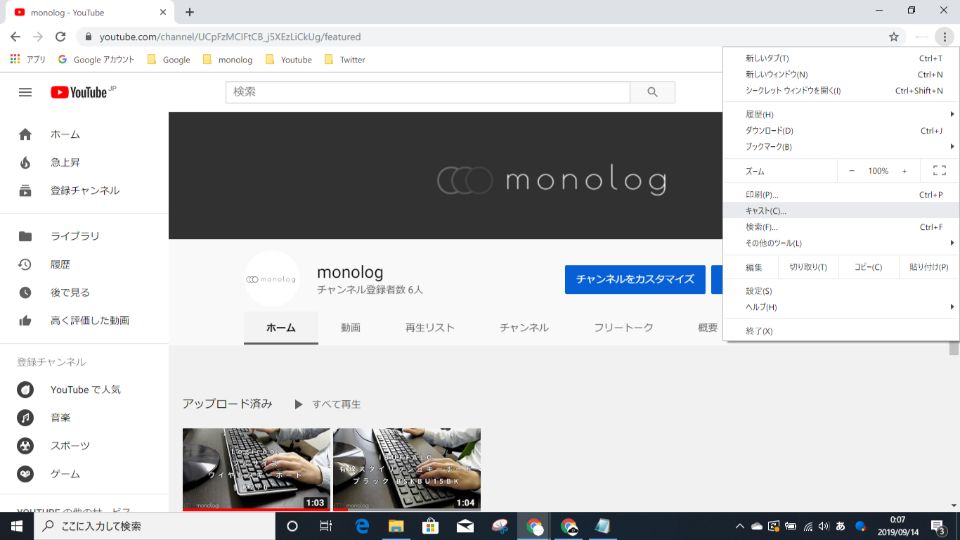Open an incognito window (シークレット ウィンドウ)
This screenshot has width=960, height=540.
coord(841,91)
